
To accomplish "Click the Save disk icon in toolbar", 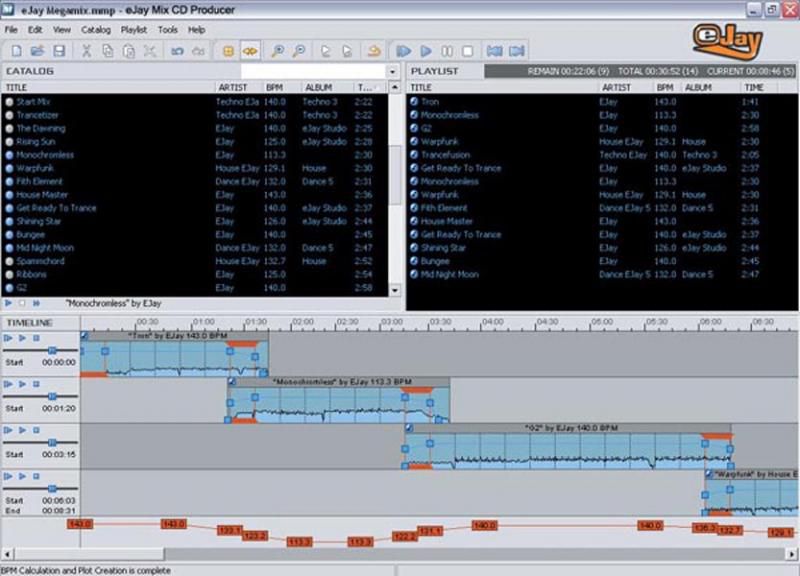I will (59, 50).
